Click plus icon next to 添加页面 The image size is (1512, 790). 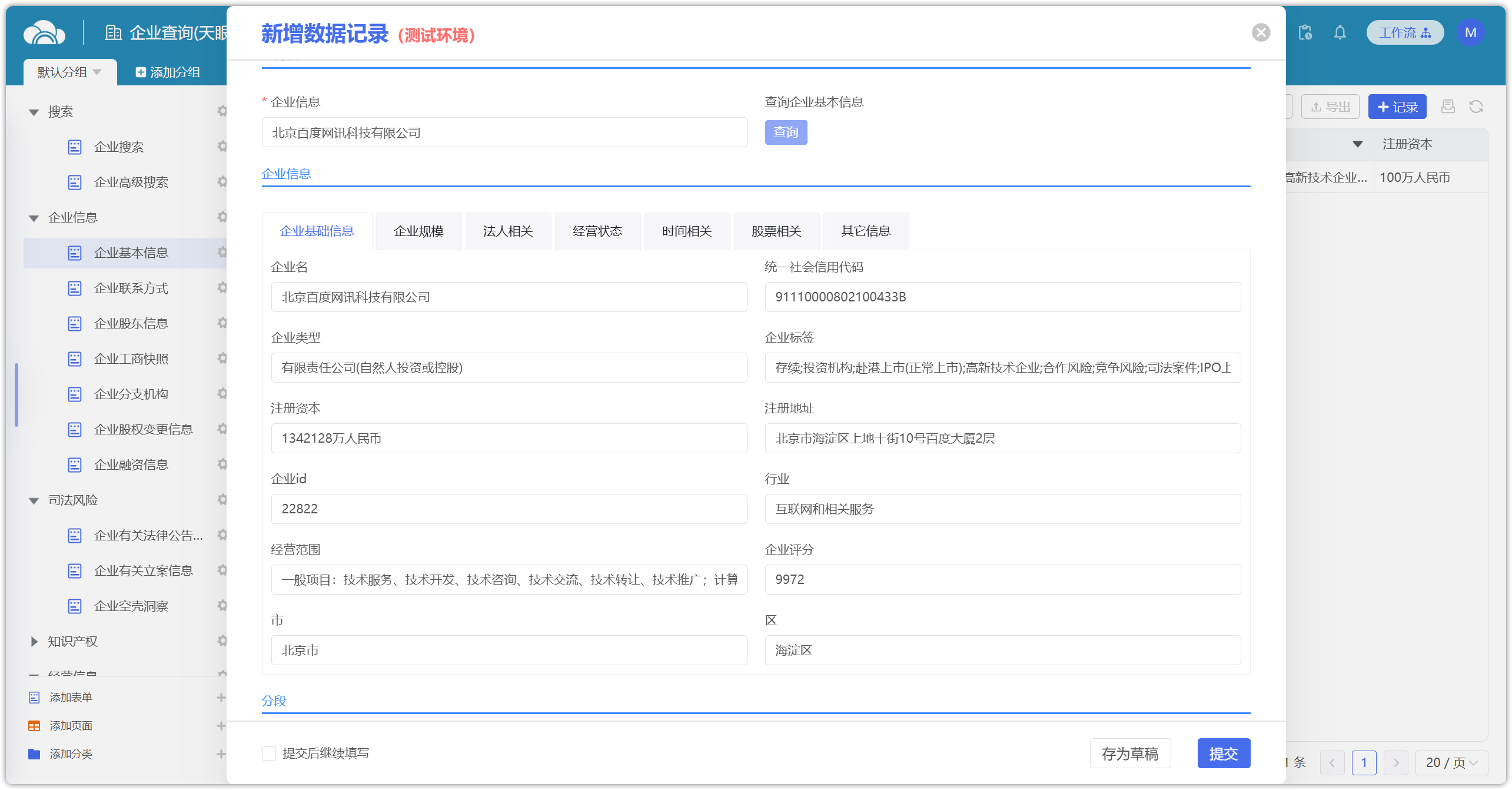(x=221, y=726)
